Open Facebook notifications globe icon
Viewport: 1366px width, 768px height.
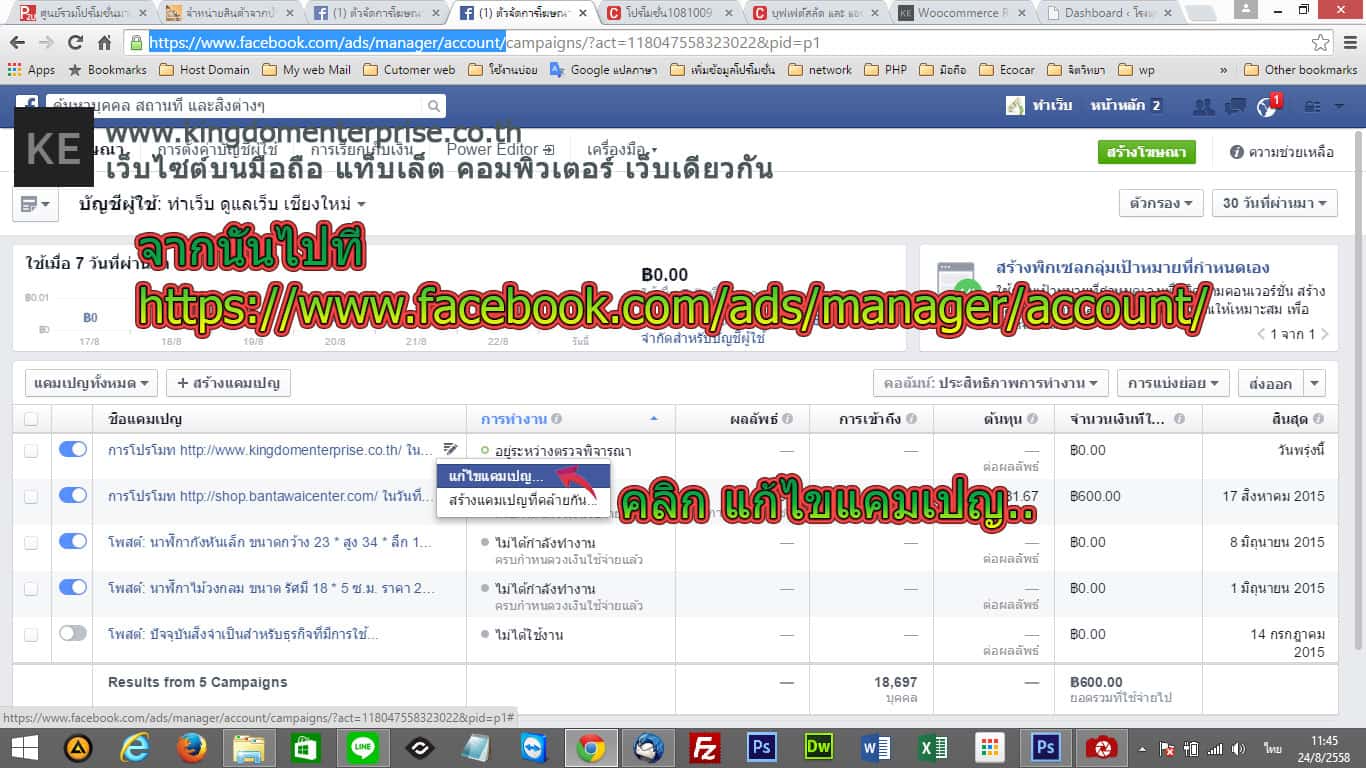tap(1266, 107)
